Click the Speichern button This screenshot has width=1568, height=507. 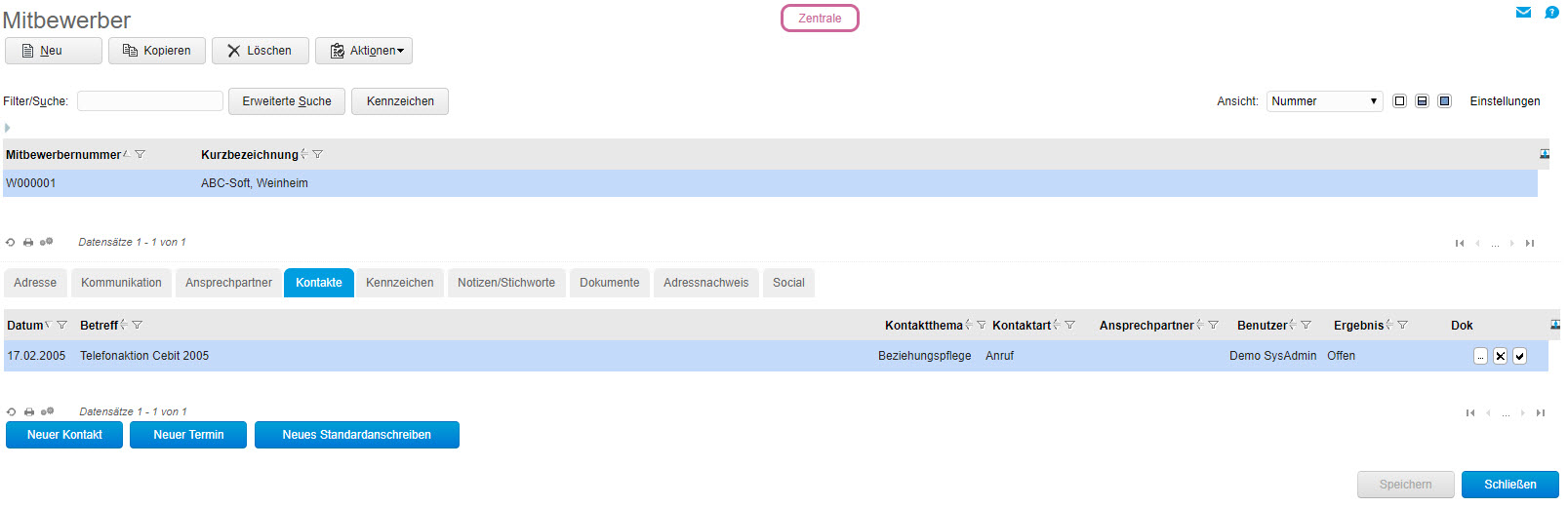(1406, 485)
